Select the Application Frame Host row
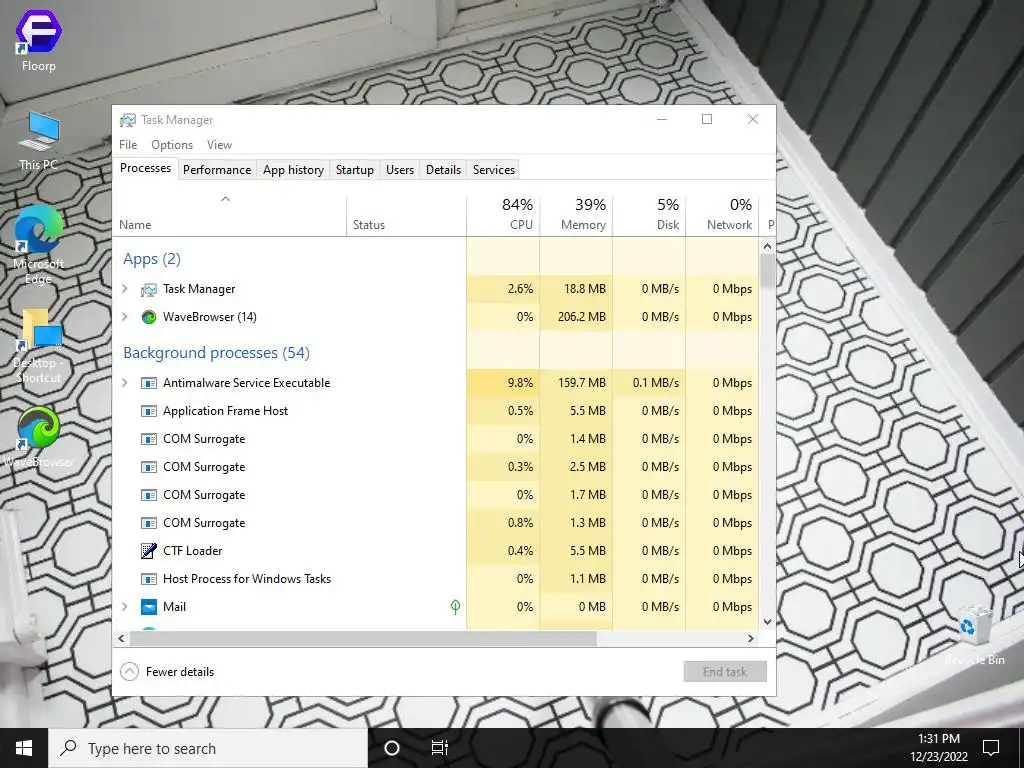 click(436, 411)
